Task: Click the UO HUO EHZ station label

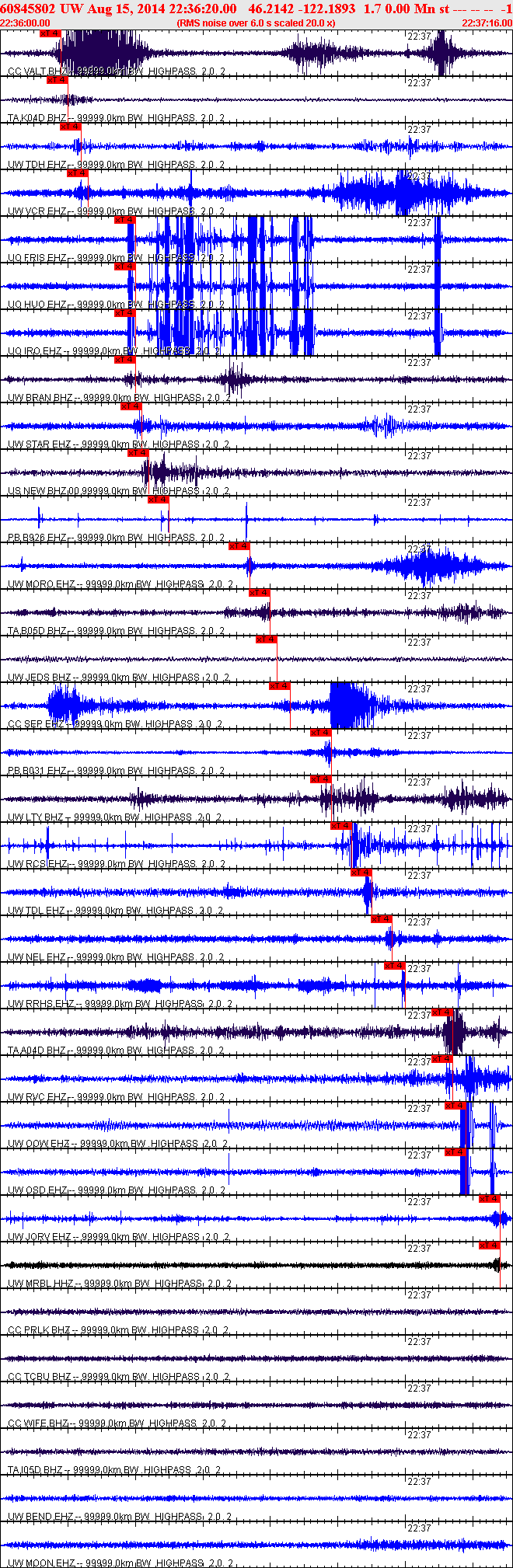Action: (37, 305)
